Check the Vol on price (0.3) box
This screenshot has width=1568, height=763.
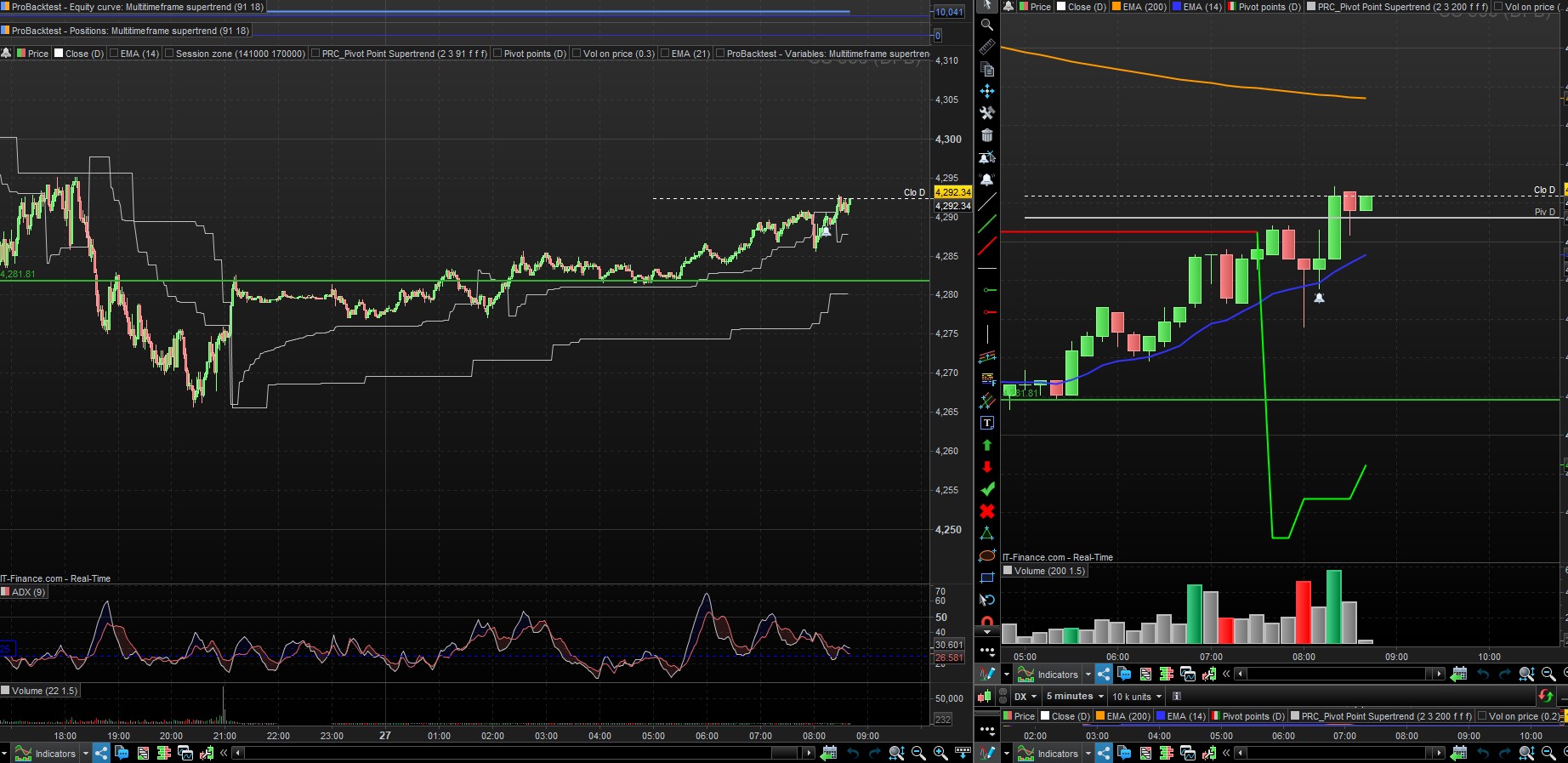(x=577, y=54)
